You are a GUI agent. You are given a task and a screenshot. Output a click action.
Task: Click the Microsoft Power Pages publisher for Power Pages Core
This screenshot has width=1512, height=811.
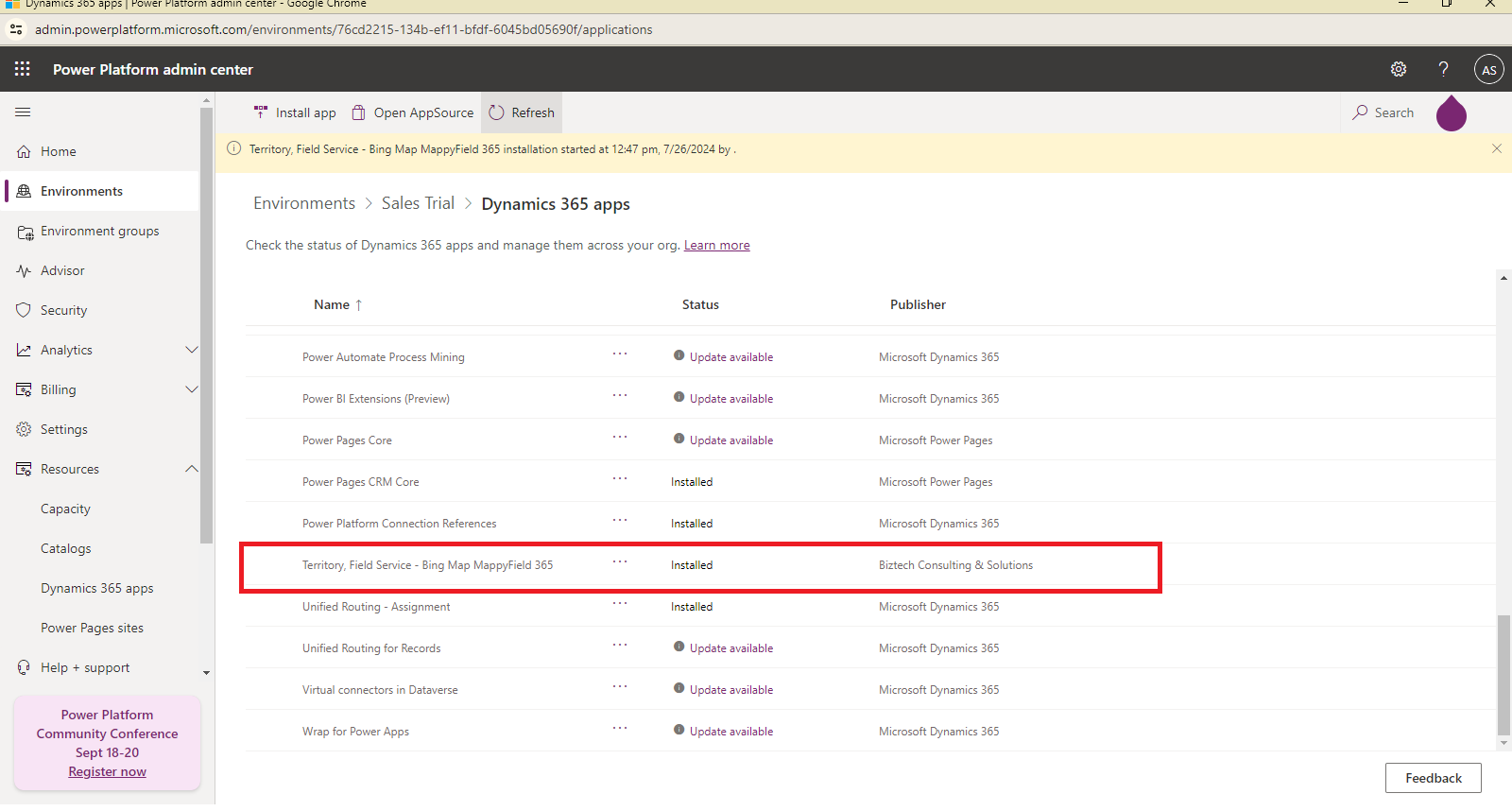(x=936, y=440)
